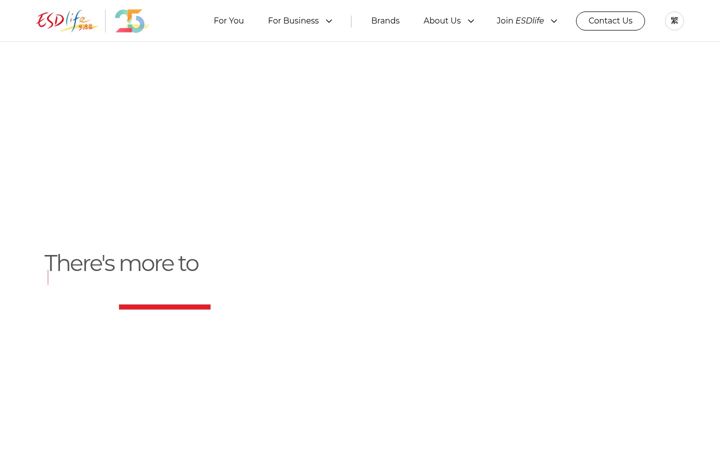This screenshot has width=720, height=450.
Task: Open the ESDlife logo homepage link
Action: pos(67,21)
